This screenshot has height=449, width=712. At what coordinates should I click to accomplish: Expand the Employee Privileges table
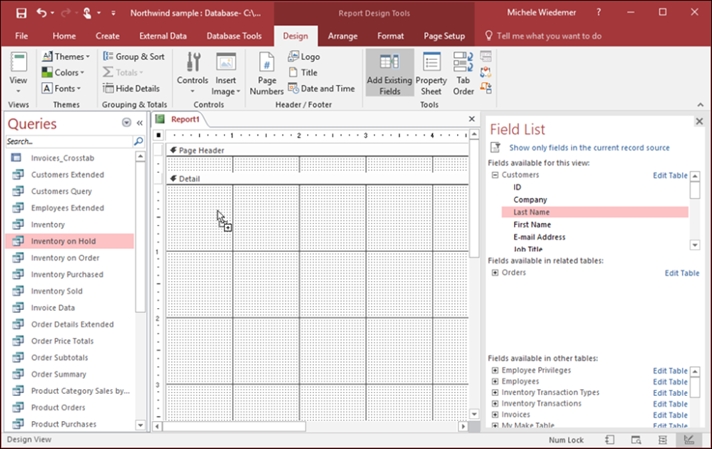[495, 370]
